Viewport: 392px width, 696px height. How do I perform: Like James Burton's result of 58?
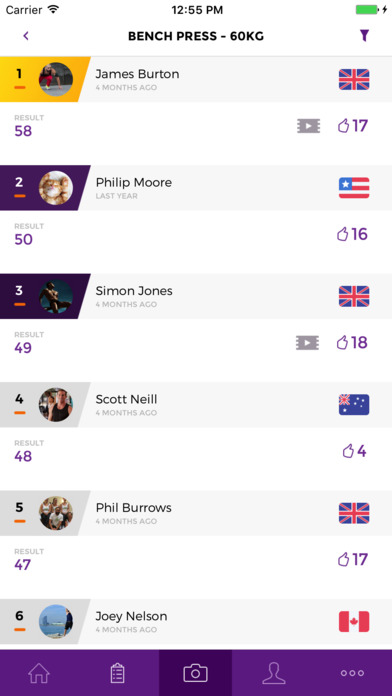[353, 126]
